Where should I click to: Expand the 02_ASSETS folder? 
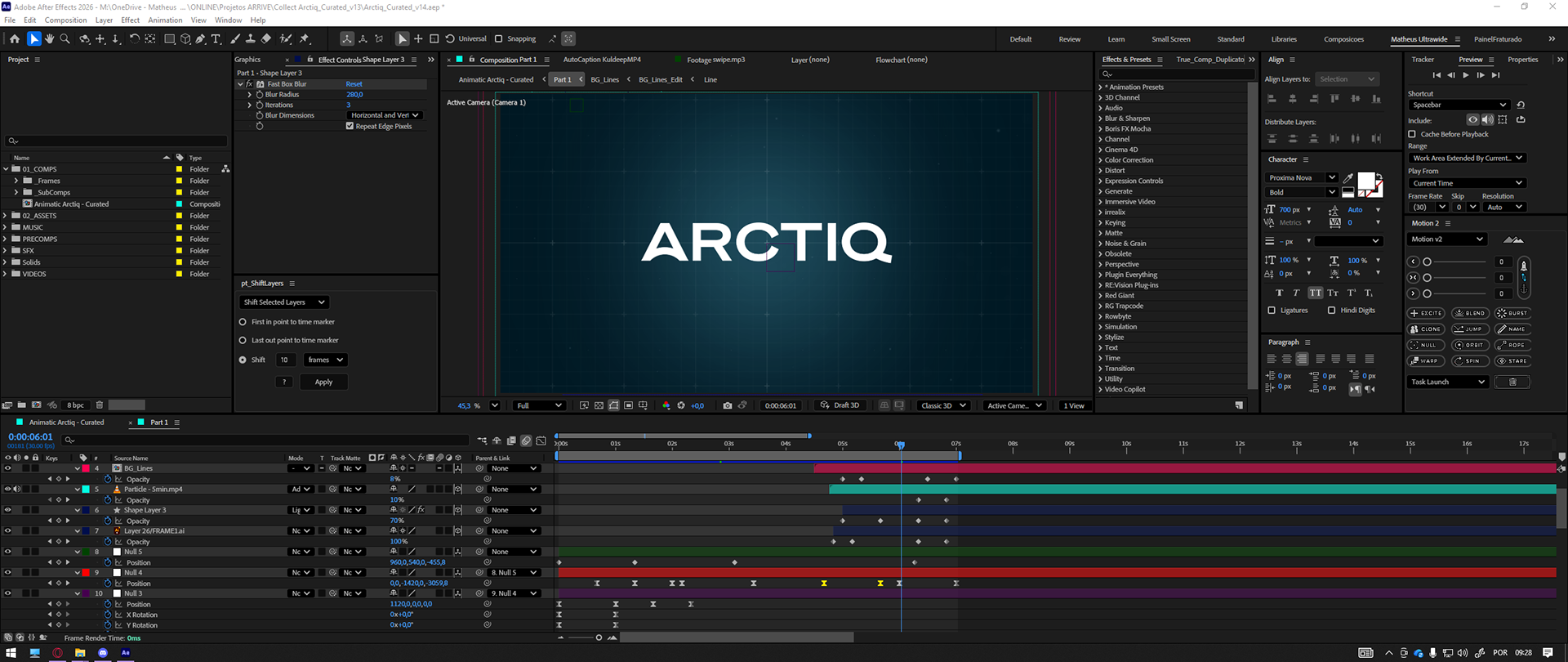5,216
